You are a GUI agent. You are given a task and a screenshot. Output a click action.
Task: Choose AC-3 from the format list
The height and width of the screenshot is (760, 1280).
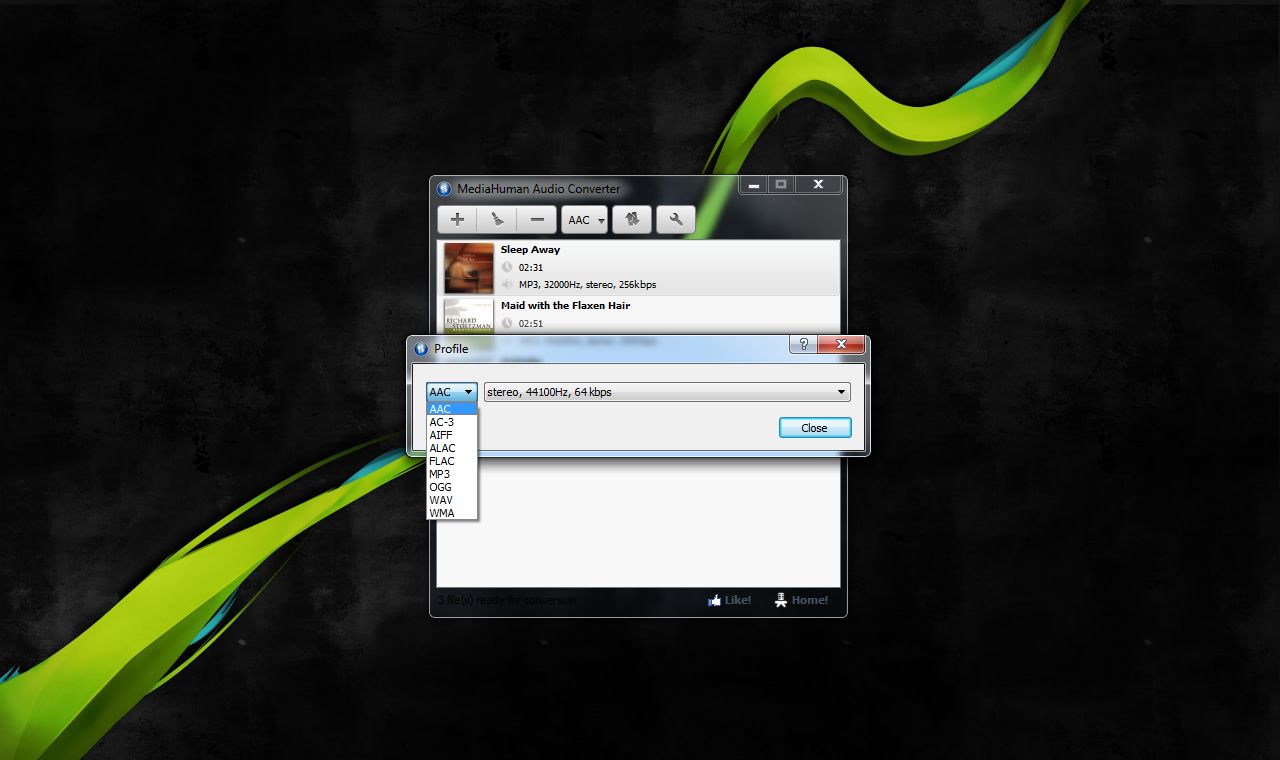(x=452, y=422)
